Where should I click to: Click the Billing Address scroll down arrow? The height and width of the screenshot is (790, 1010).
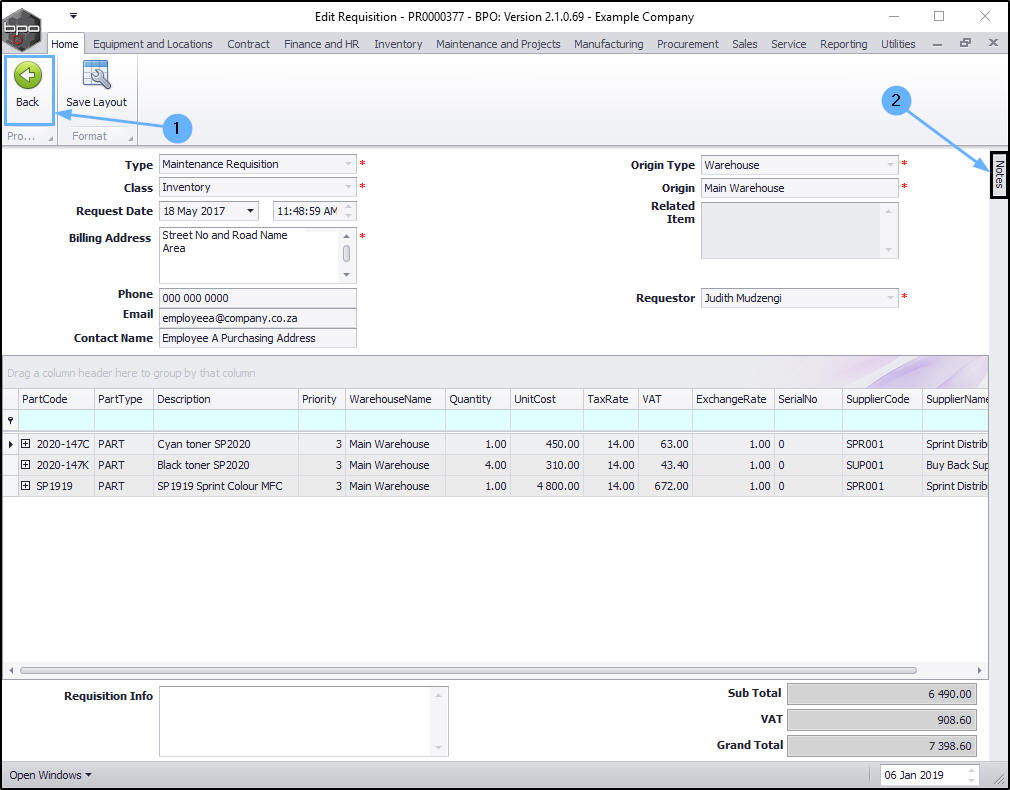point(347,275)
